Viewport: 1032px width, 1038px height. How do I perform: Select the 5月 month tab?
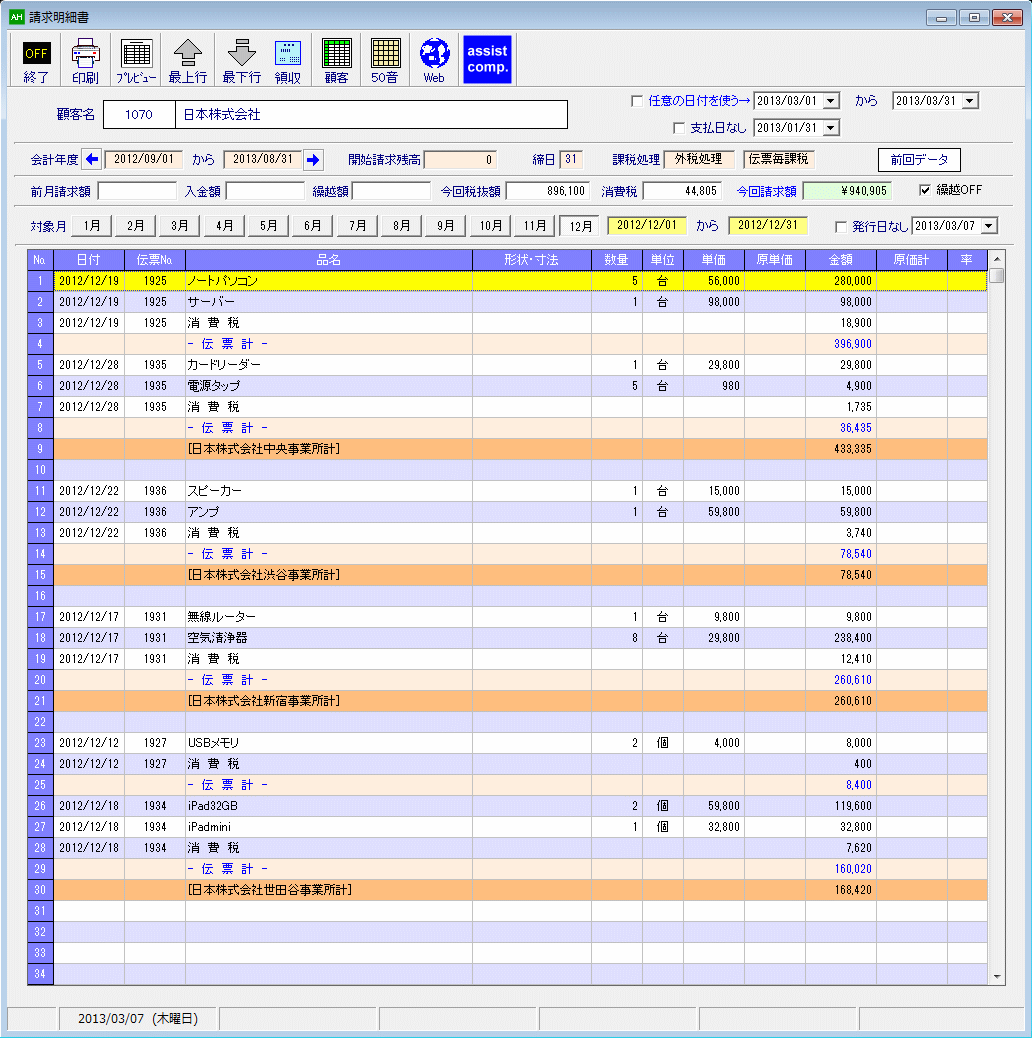269,226
